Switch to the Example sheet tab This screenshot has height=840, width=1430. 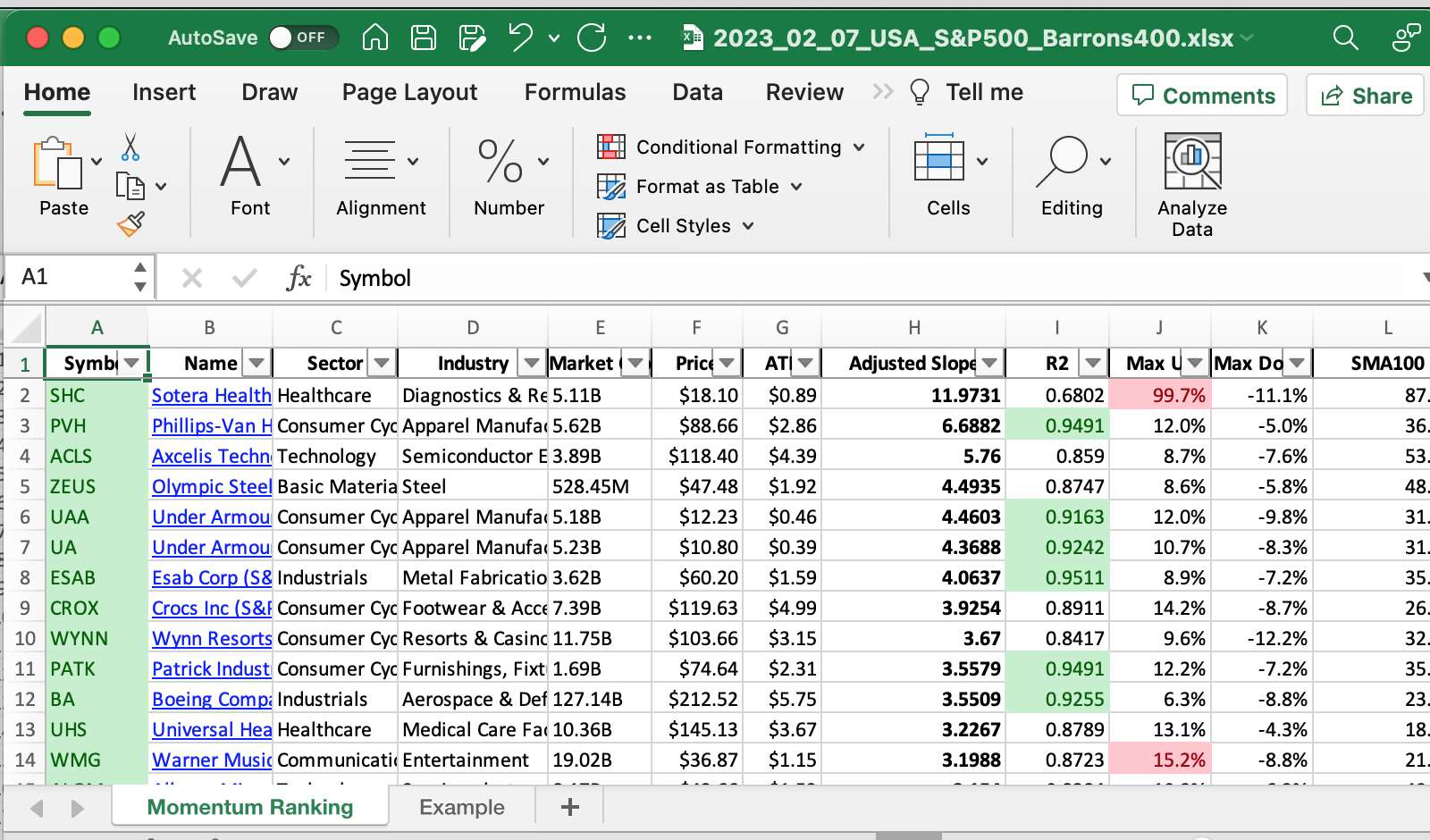tap(461, 807)
